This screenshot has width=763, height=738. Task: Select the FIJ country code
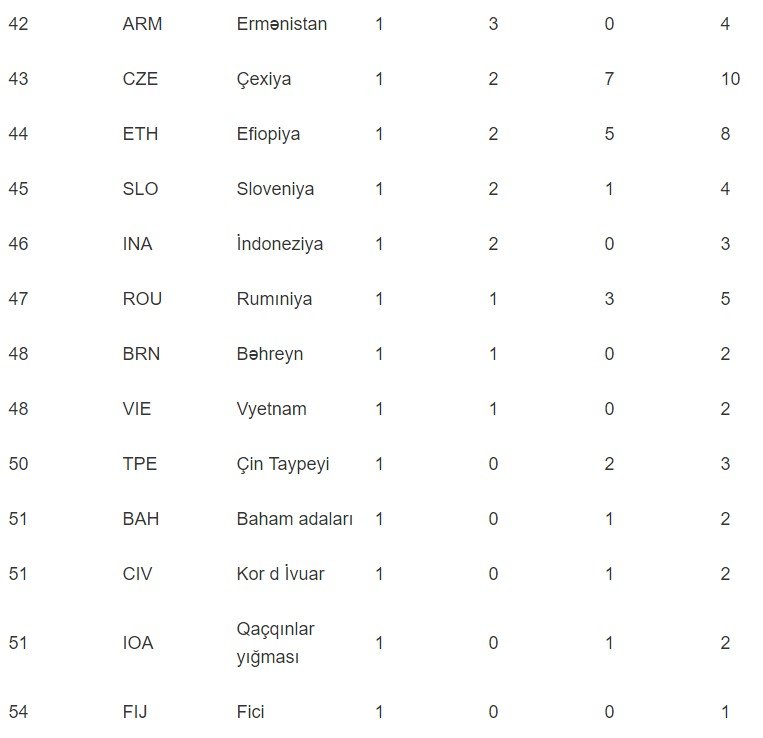point(135,712)
